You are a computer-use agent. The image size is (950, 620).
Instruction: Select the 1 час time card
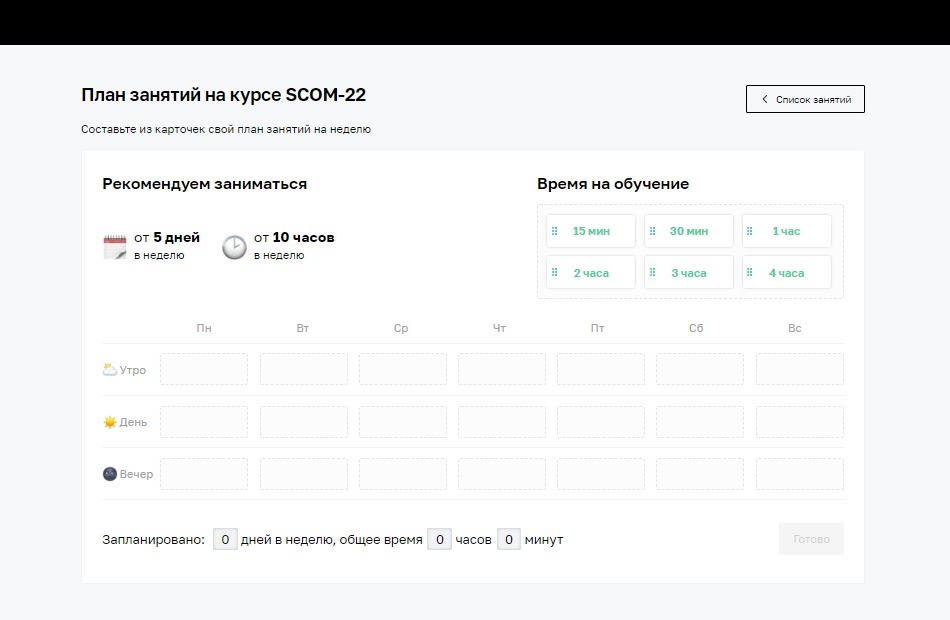point(787,231)
